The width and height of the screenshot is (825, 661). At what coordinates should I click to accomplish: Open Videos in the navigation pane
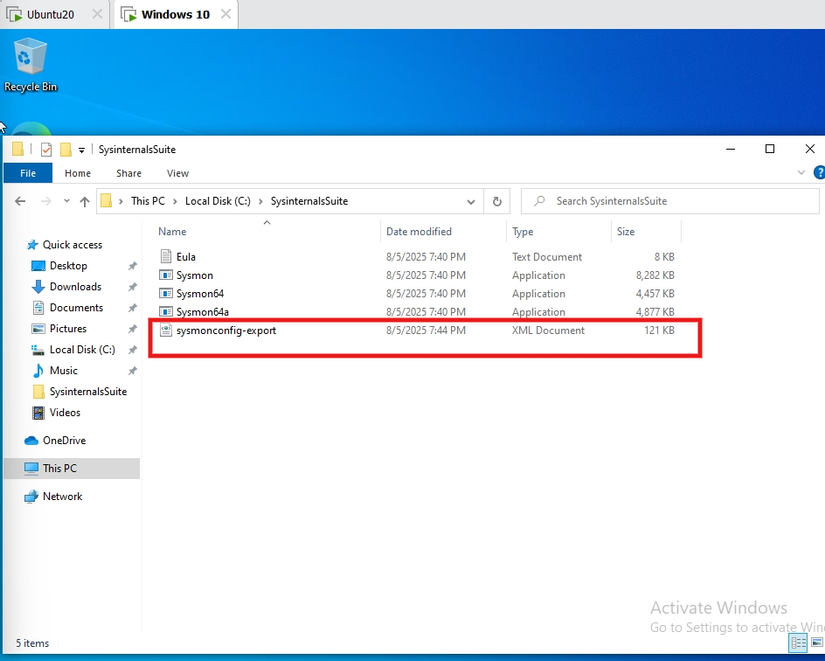point(65,413)
